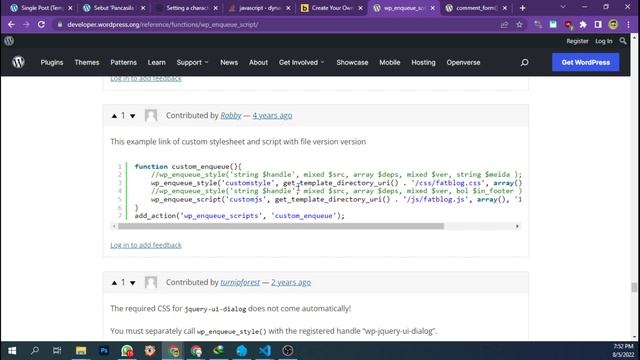
Task: Close the wp_enqueue_script tab
Action: click(433, 8)
